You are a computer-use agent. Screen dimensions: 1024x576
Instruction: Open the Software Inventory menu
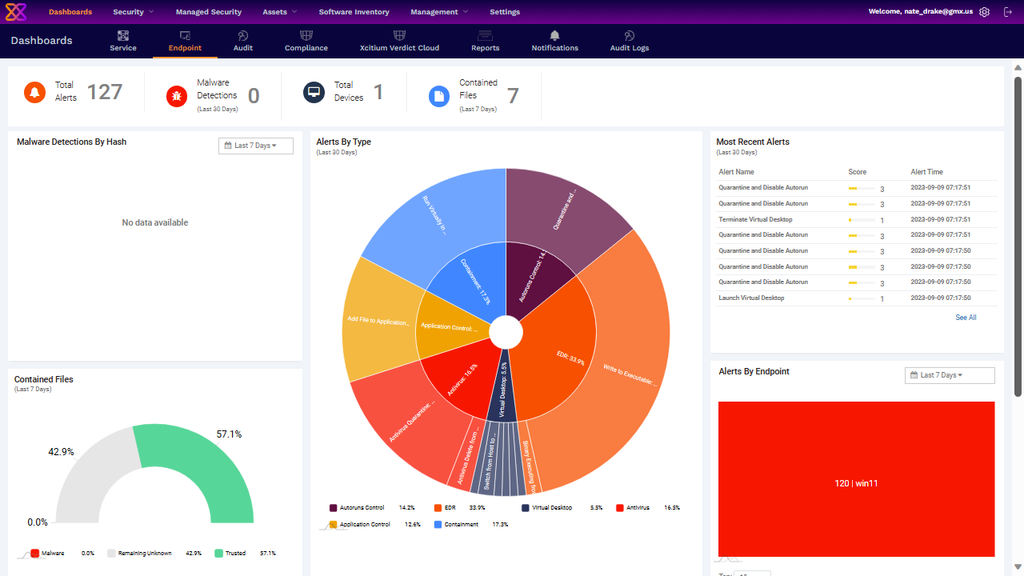(x=354, y=12)
